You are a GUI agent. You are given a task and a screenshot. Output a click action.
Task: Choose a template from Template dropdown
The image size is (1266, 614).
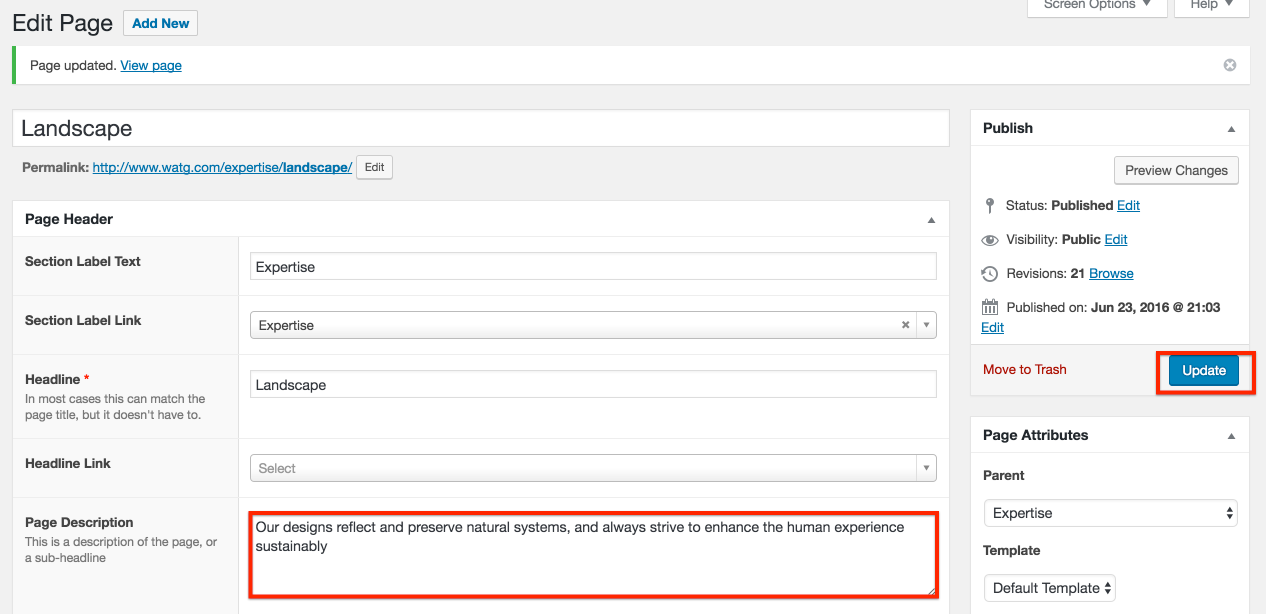point(1049,588)
